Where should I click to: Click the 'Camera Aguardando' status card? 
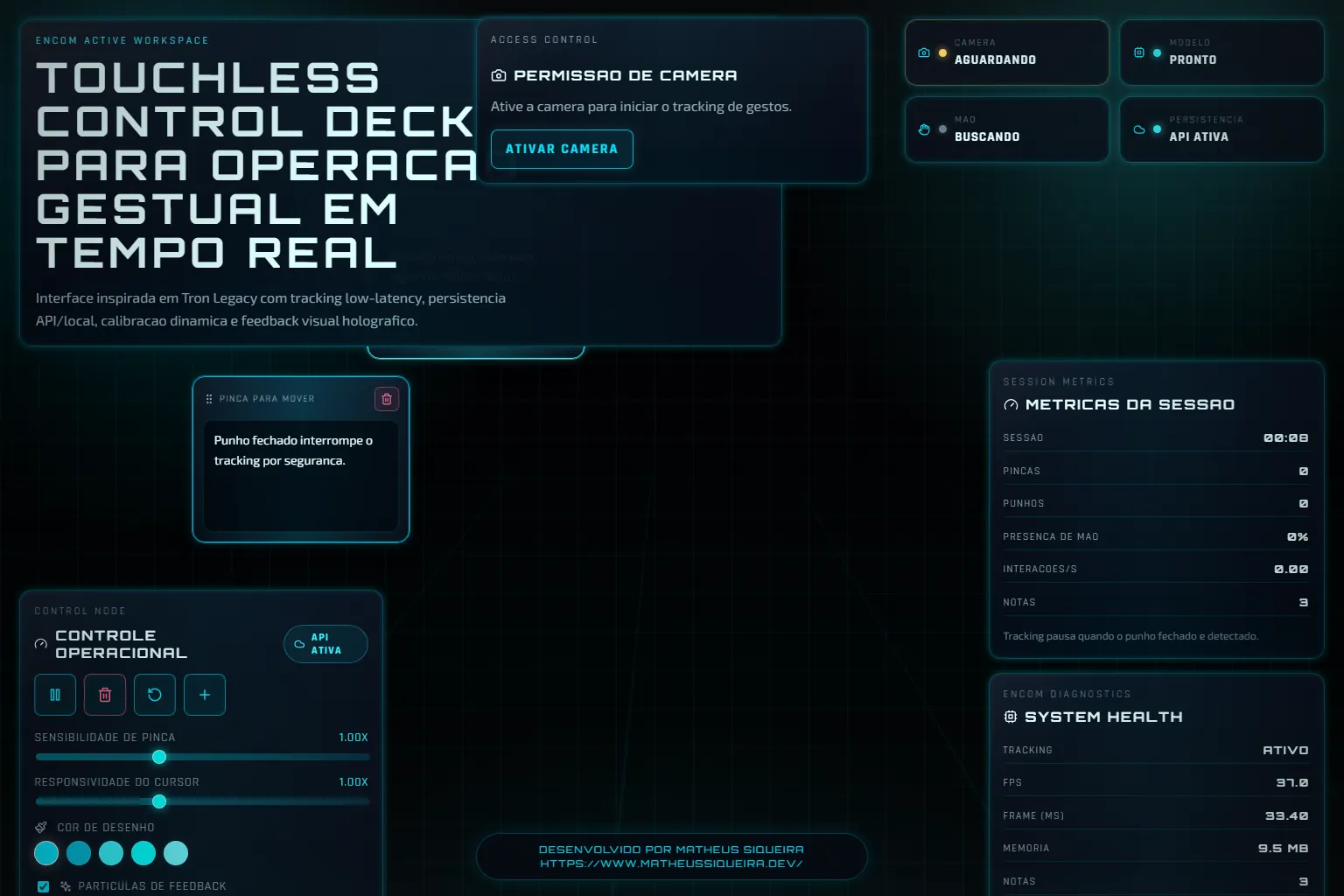coord(1007,52)
